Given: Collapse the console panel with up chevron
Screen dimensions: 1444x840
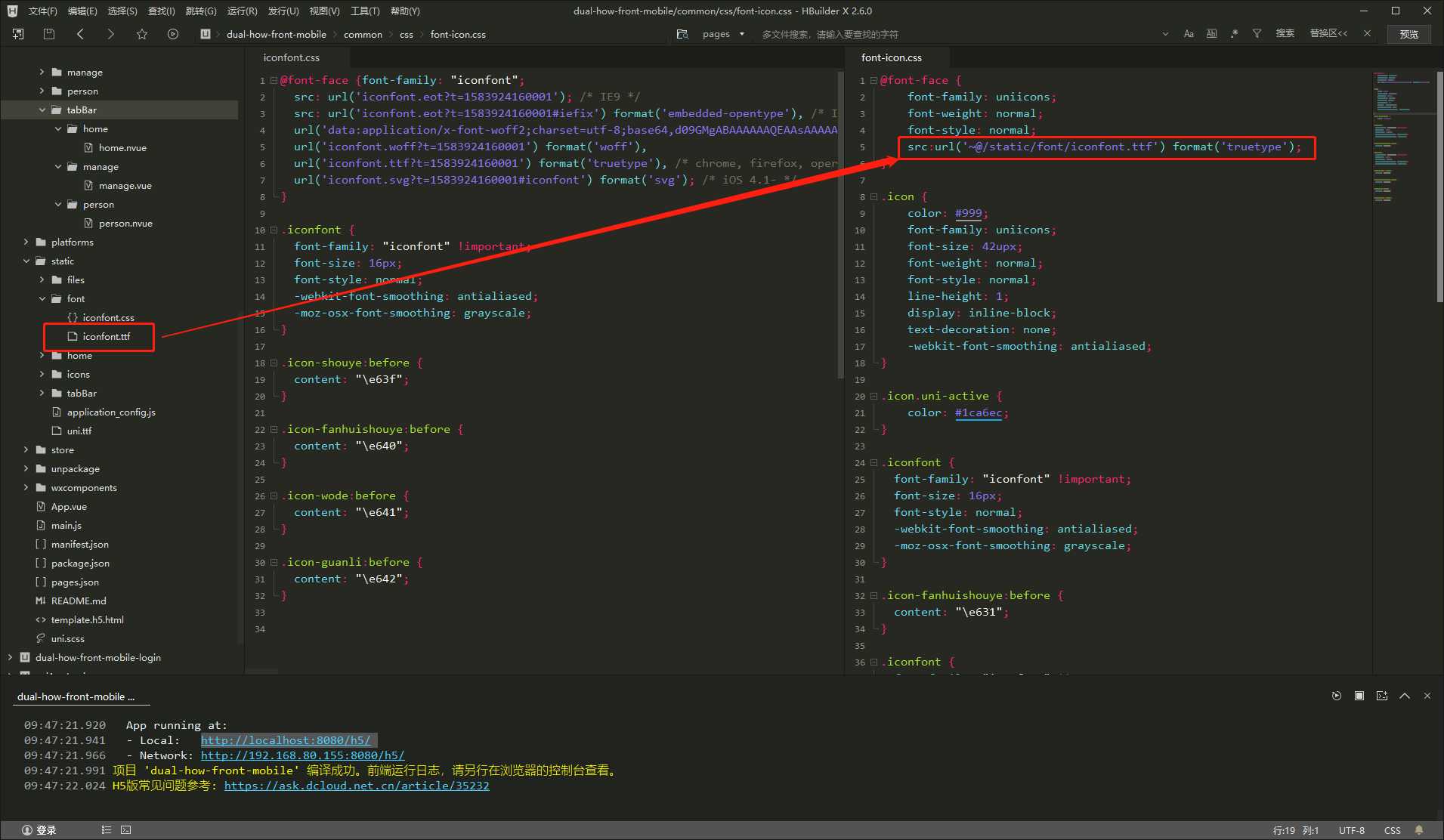Looking at the screenshot, I should pos(1405,696).
